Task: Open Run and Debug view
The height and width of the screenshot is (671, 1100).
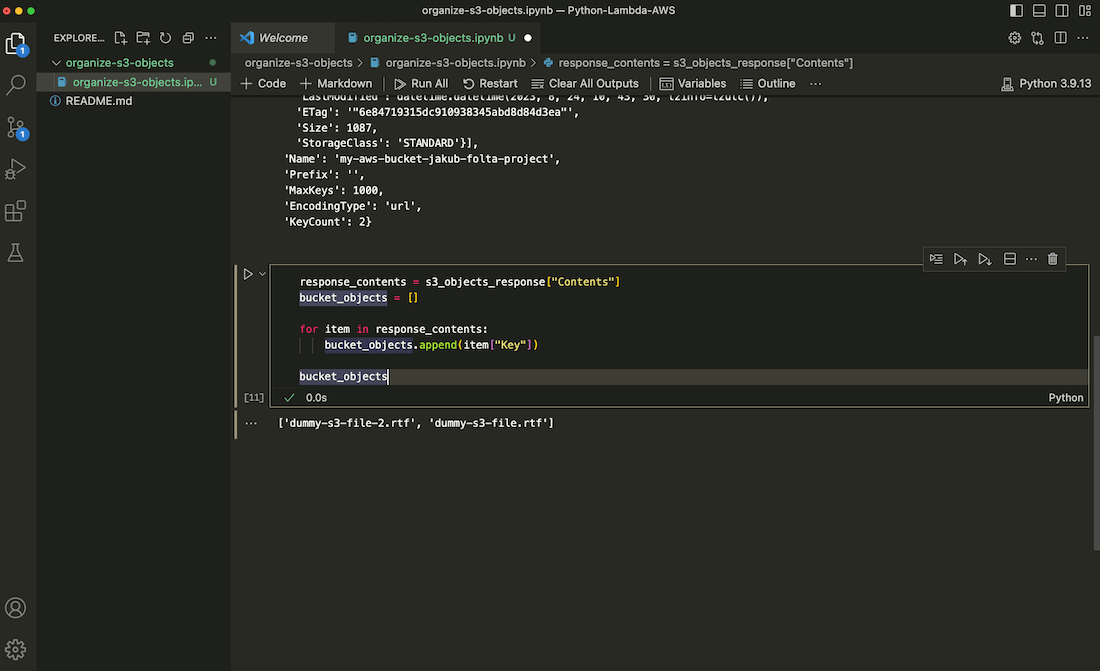Action: tap(16, 169)
